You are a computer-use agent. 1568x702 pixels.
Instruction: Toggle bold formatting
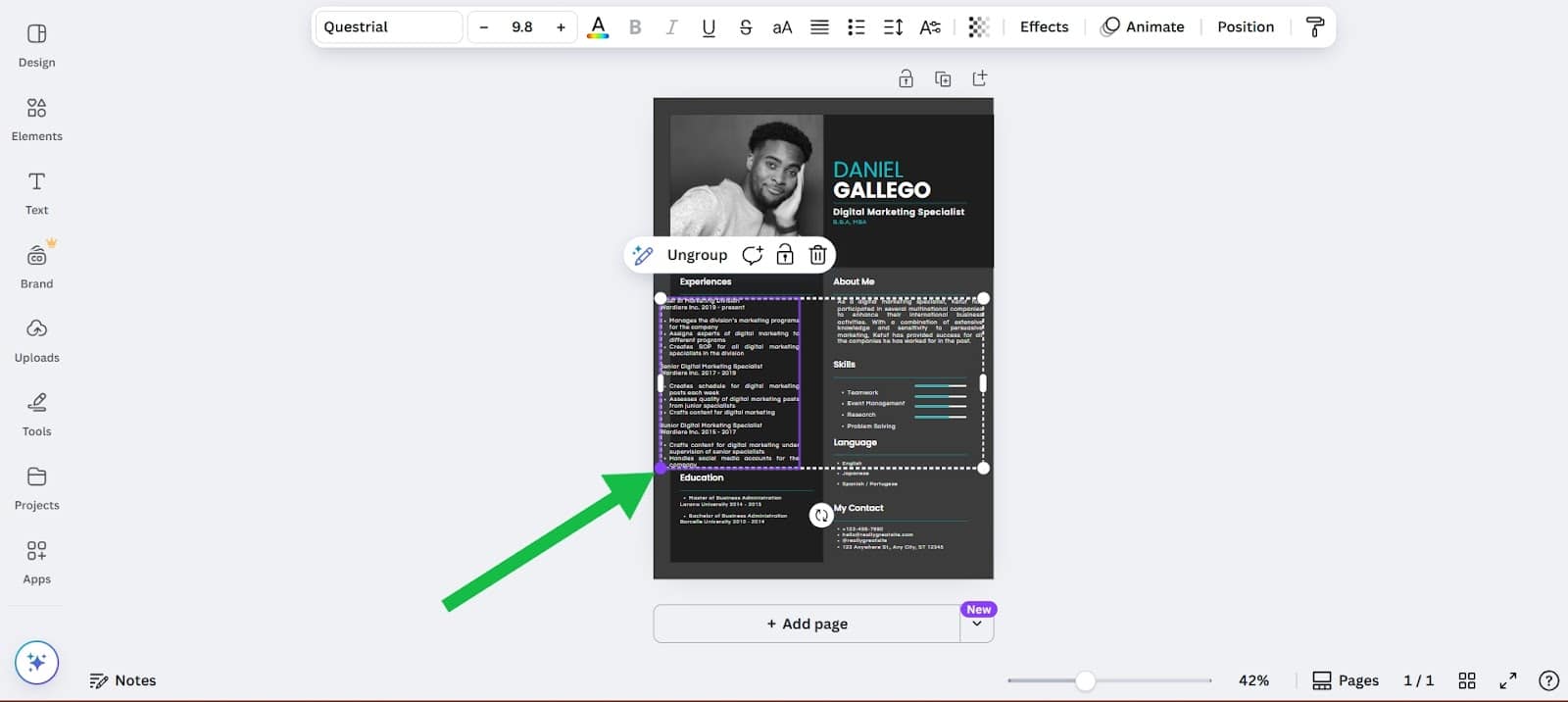point(635,27)
